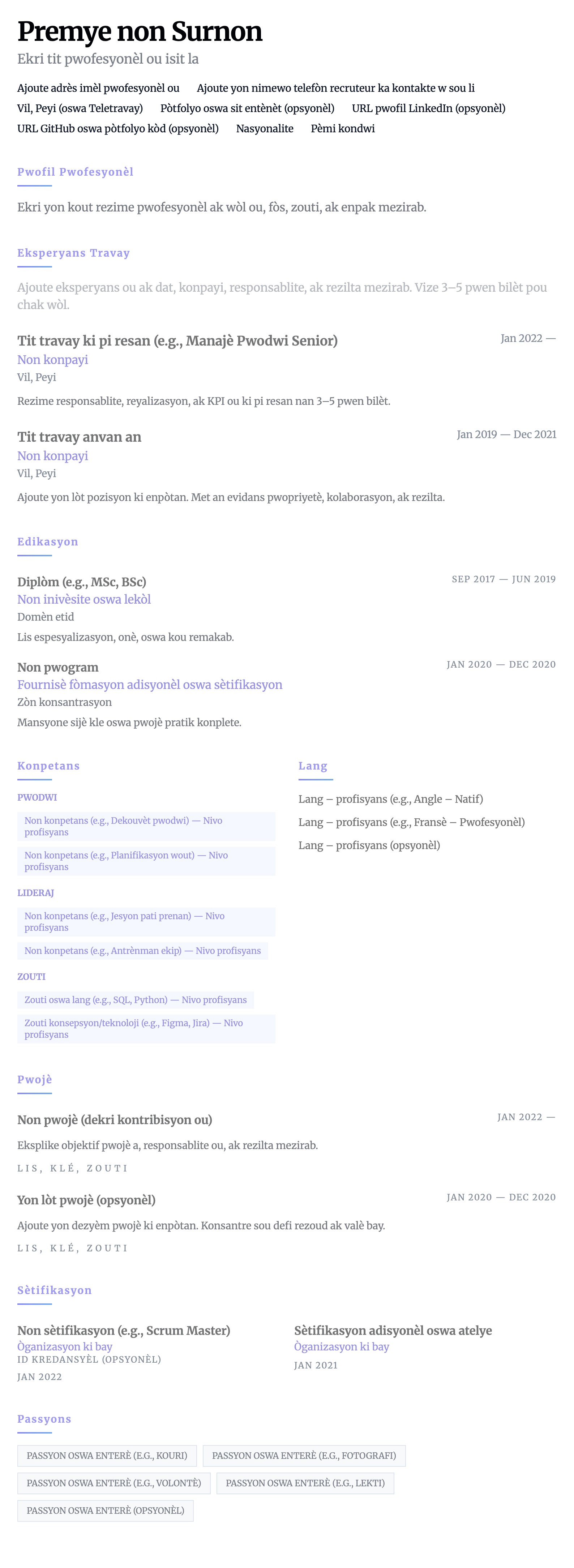
Task: Select the Fournisè fòmasyon adisyonèl provider line
Action: [150, 685]
